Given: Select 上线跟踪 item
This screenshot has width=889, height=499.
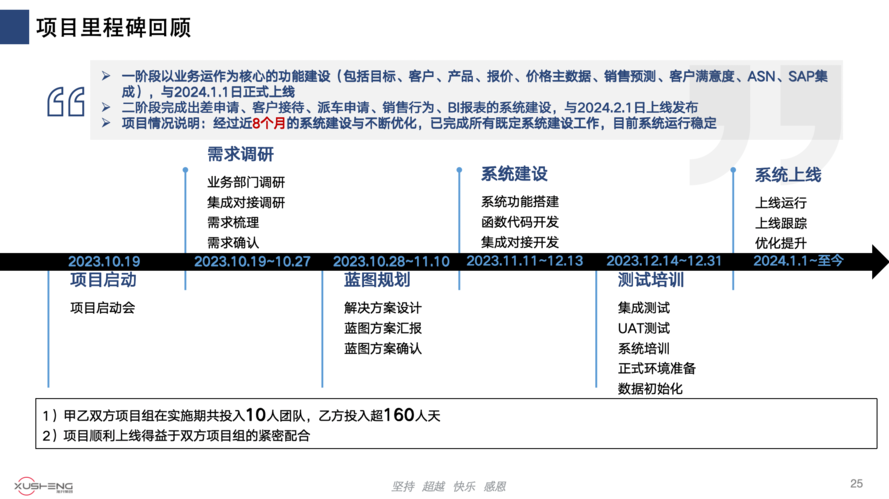Looking at the screenshot, I should 781,223.
